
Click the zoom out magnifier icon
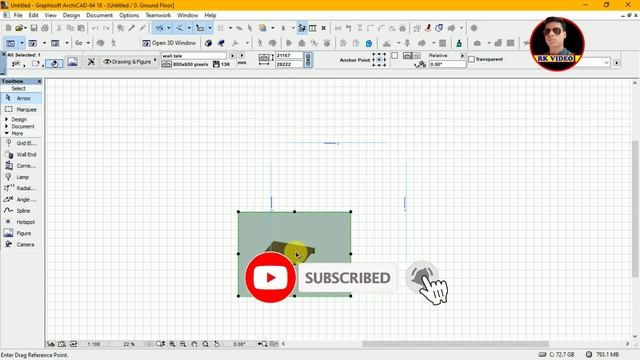pyautogui.click(x=183, y=344)
